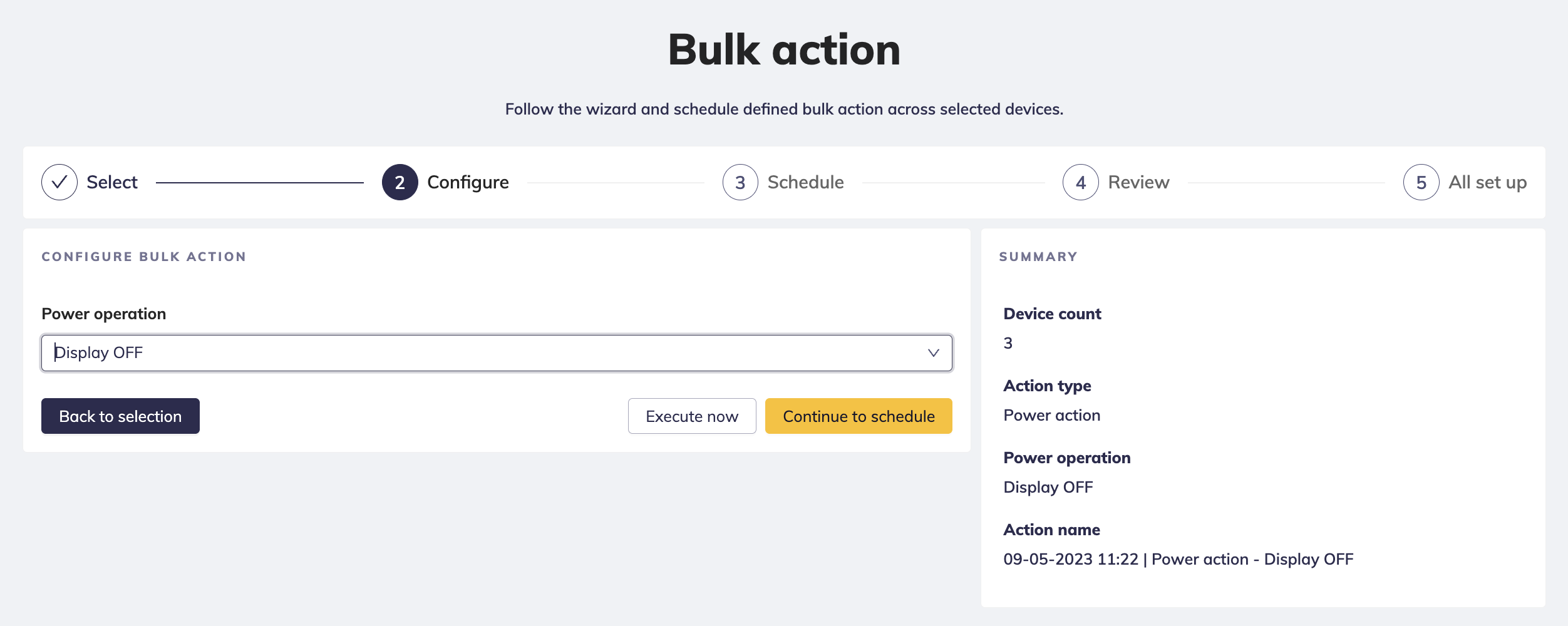The height and width of the screenshot is (626, 1568).
Task: Click the Bulk action page heading
Action: click(784, 50)
